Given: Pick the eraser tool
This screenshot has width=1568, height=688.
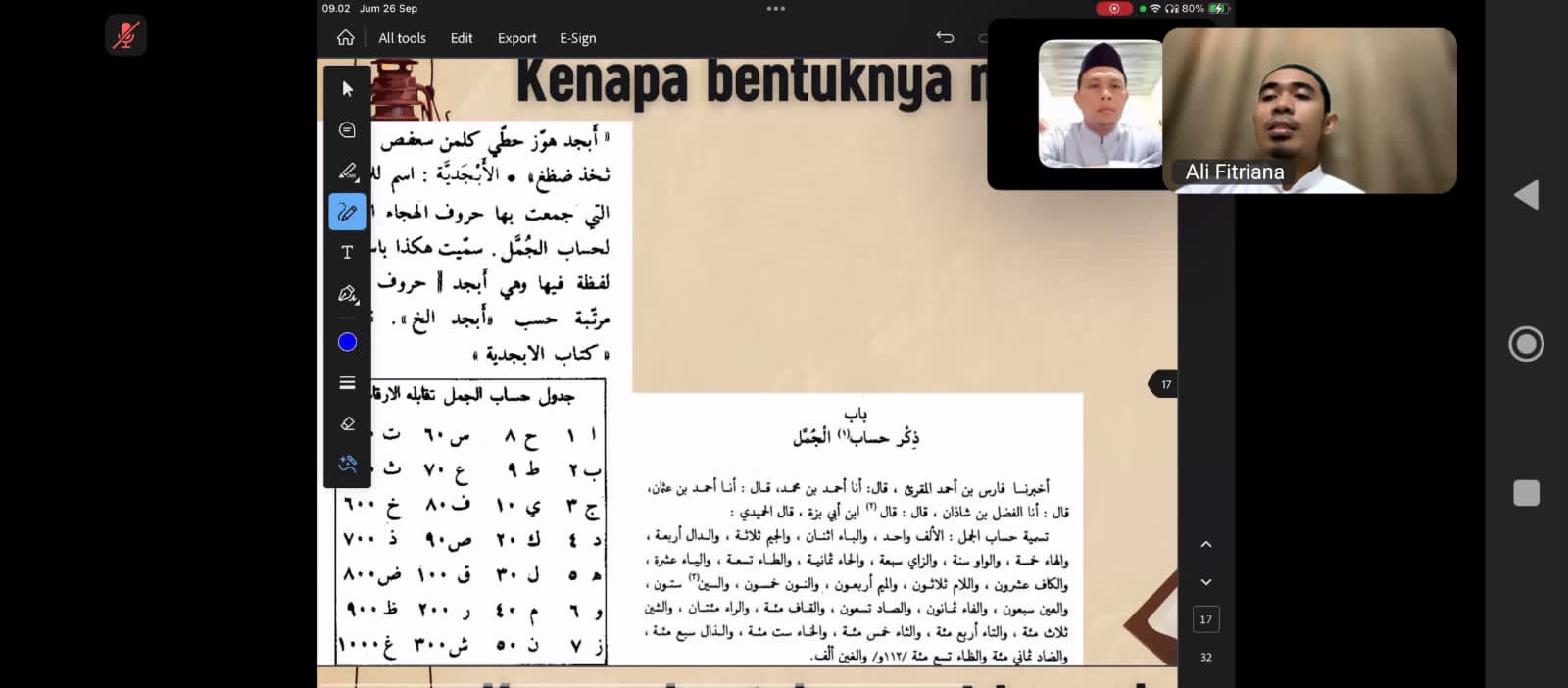Looking at the screenshot, I should tap(347, 423).
